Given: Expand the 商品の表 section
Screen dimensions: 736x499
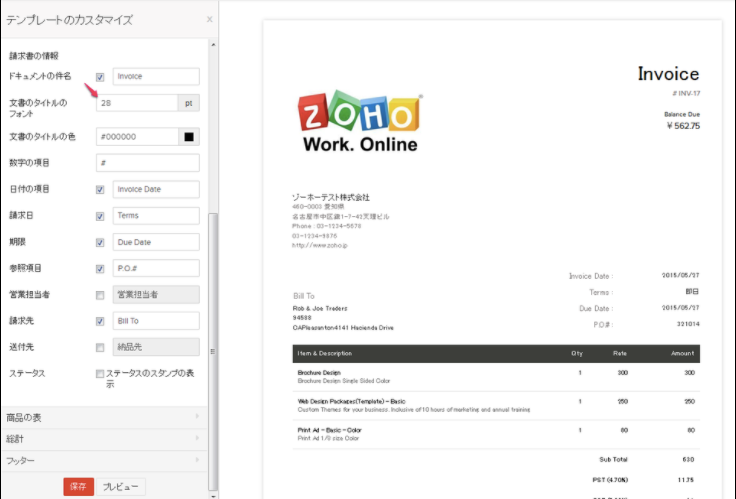Looking at the screenshot, I should [104, 417].
